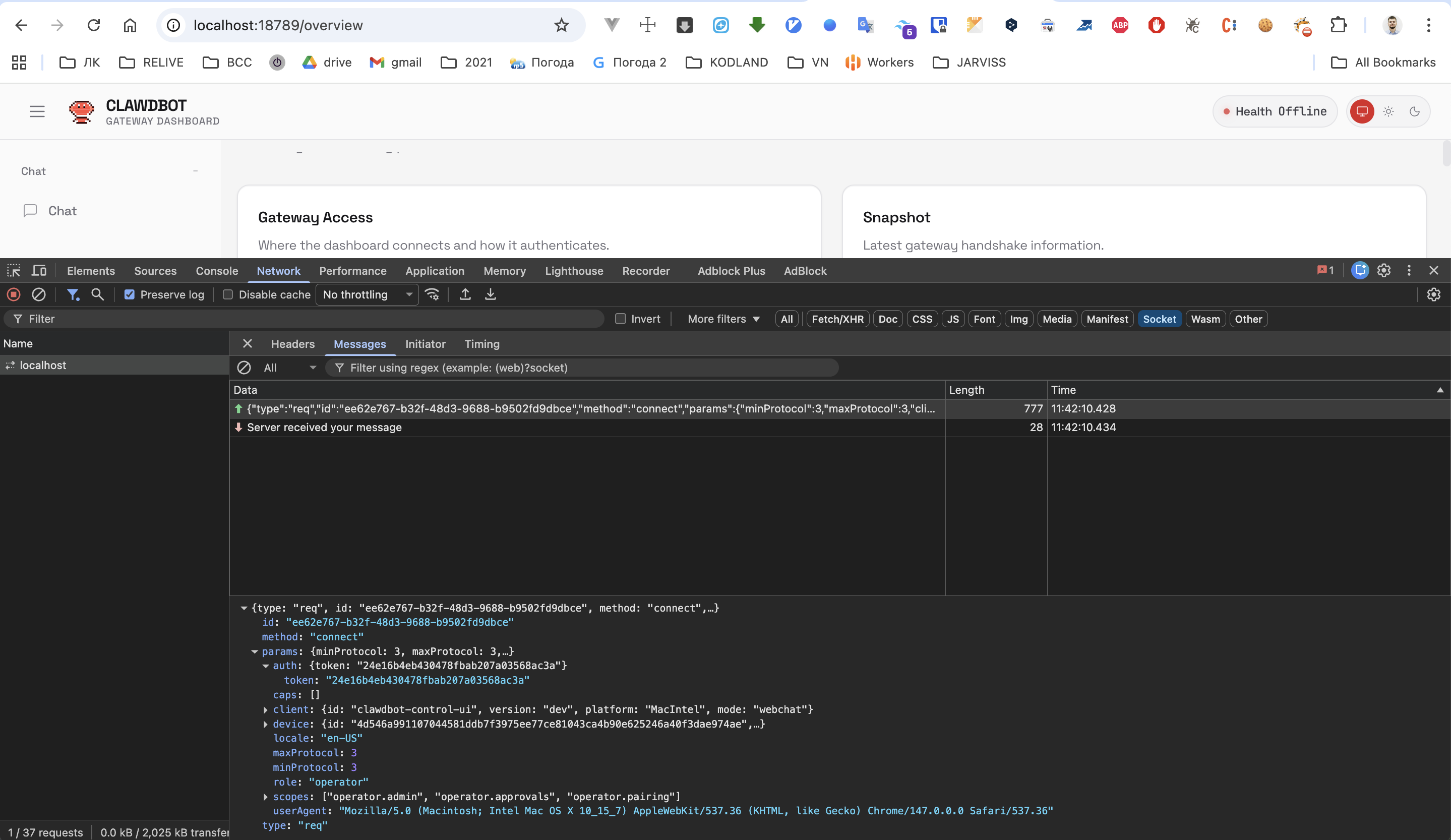This screenshot has width=1451, height=840.
Task: Open AI assistance DevTools icon
Action: (1360, 271)
